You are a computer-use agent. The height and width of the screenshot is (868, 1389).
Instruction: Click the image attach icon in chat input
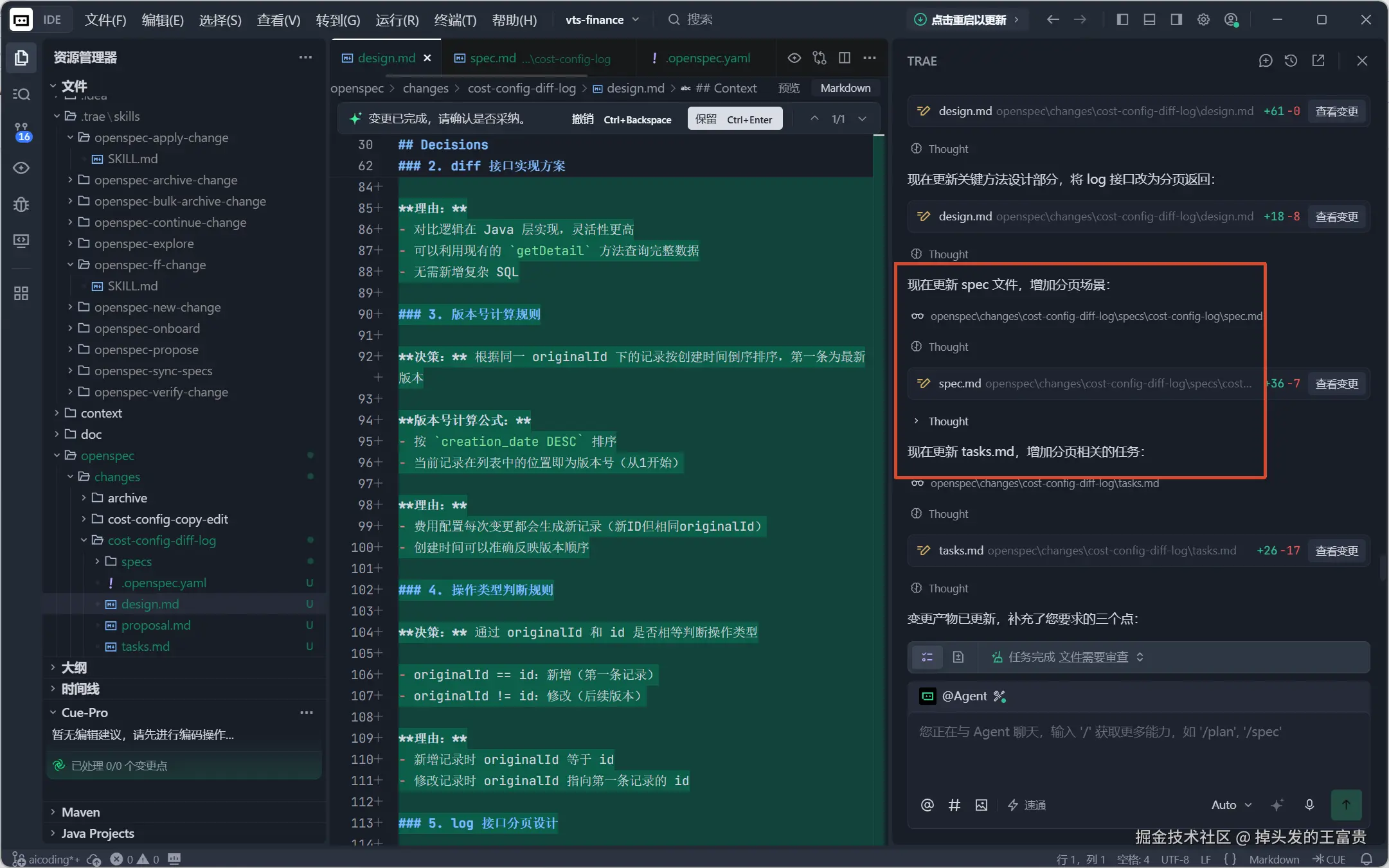pos(981,805)
